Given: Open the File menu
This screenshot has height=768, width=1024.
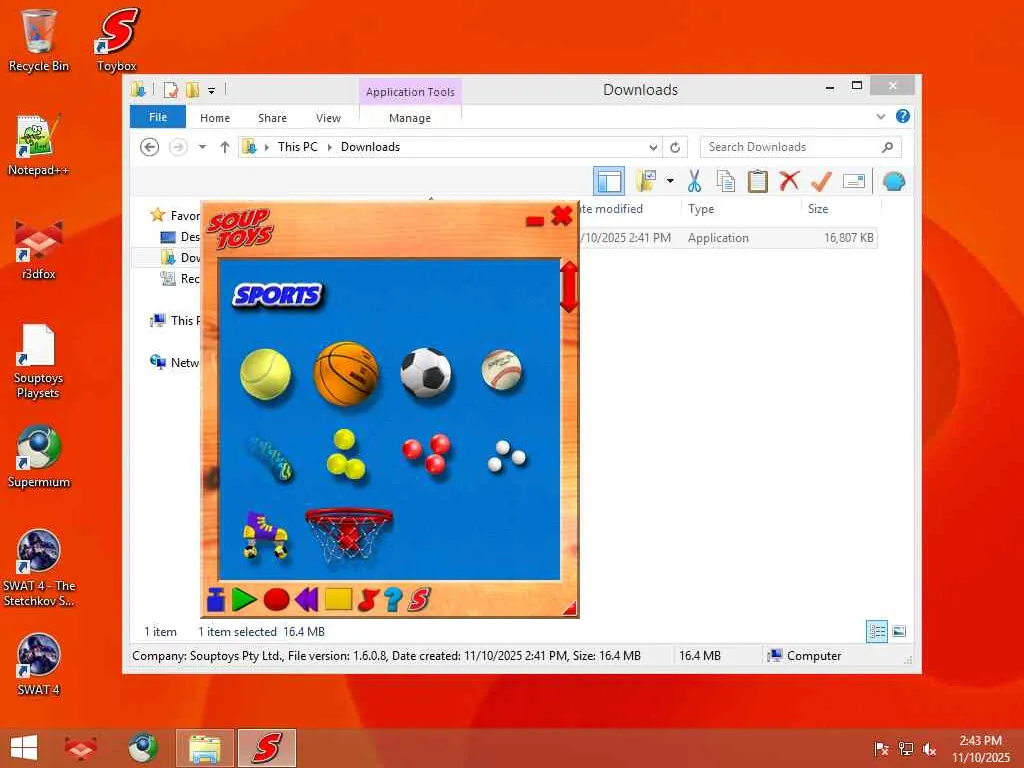Looking at the screenshot, I should pyautogui.click(x=158, y=117).
